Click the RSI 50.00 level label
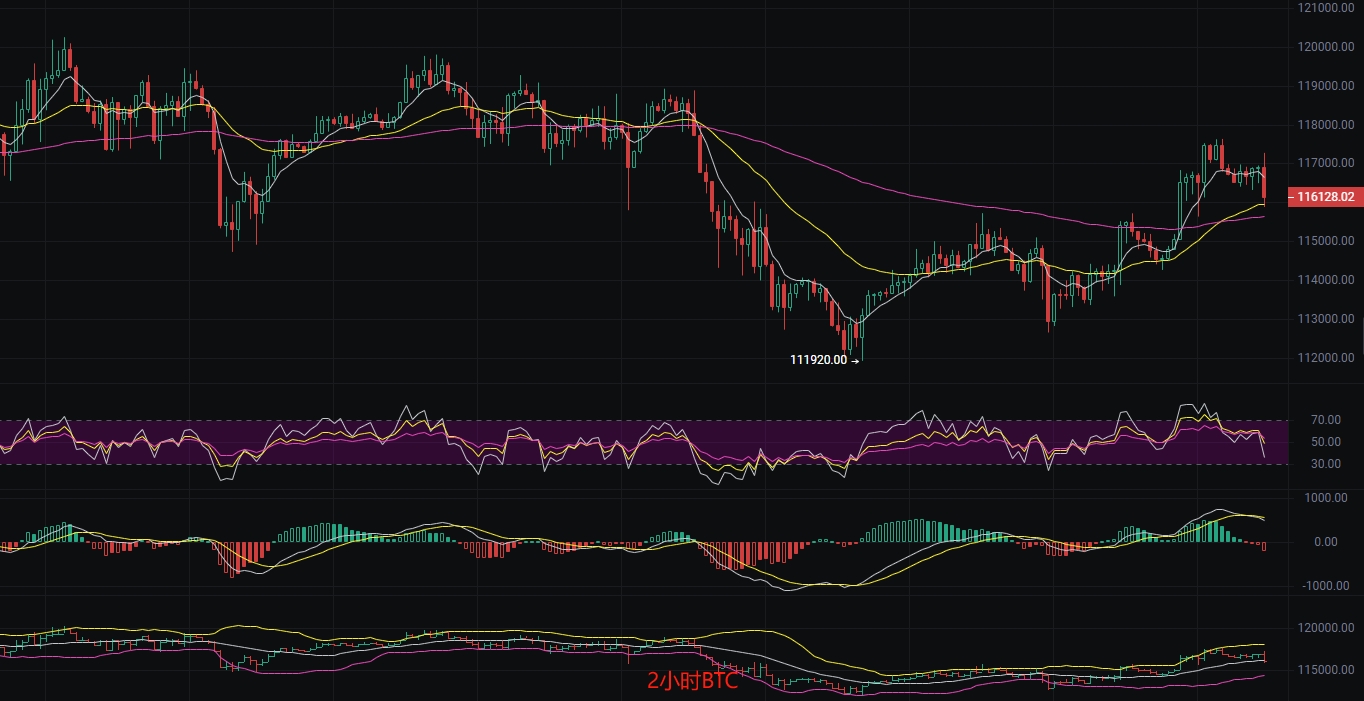 (1325, 442)
